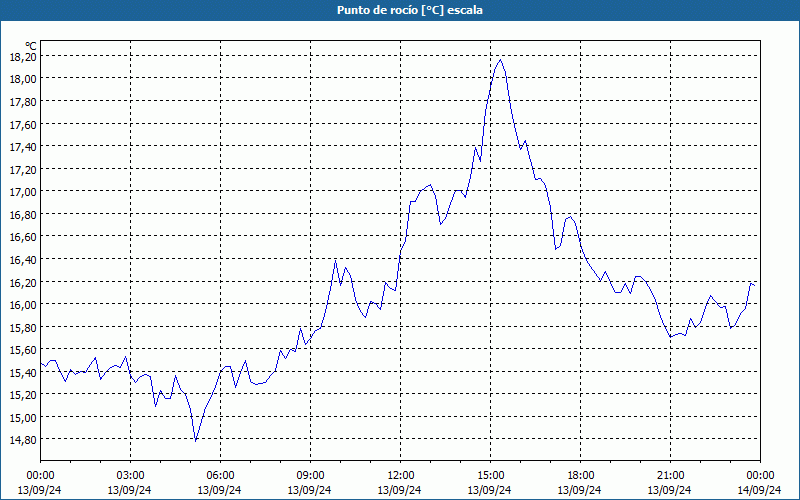Viewport: 800px width, 500px height.
Task: Select the 16,60 y-axis label
Action: 23,237
